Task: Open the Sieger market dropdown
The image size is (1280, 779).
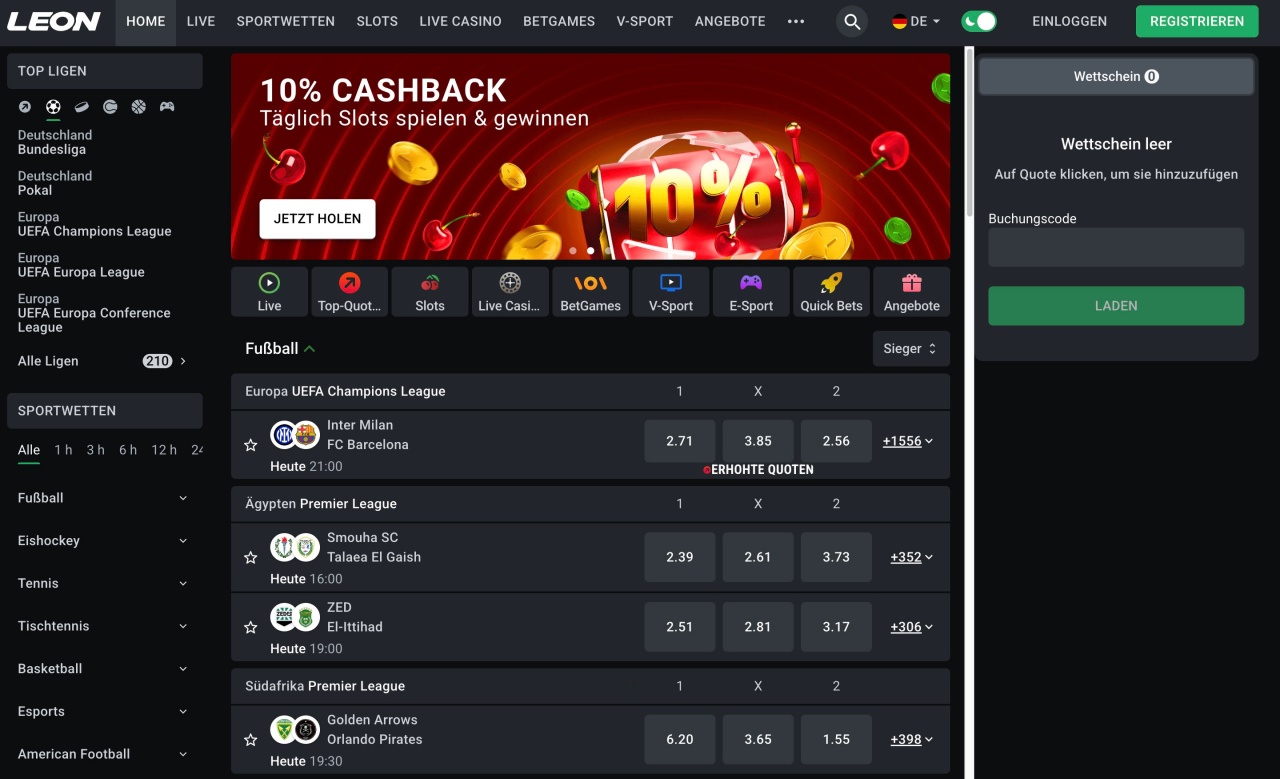Action: (911, 349)
